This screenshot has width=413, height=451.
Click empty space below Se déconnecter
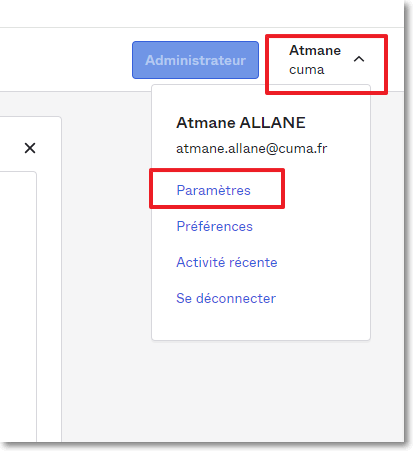[x=260, y=323]
